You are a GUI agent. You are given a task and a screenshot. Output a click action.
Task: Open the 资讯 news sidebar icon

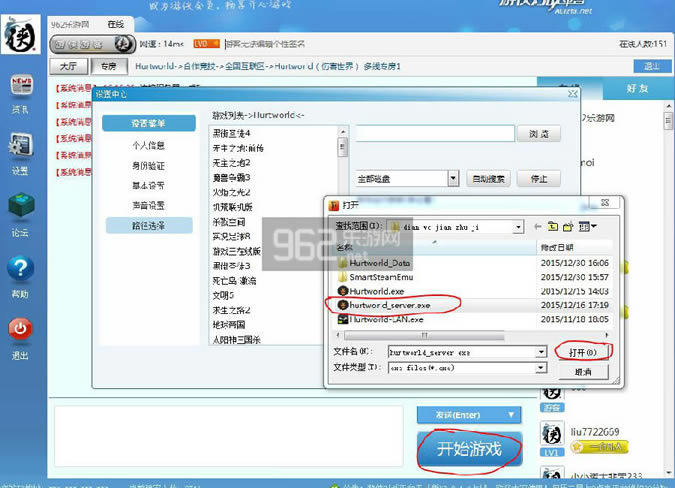pos(20,88)
